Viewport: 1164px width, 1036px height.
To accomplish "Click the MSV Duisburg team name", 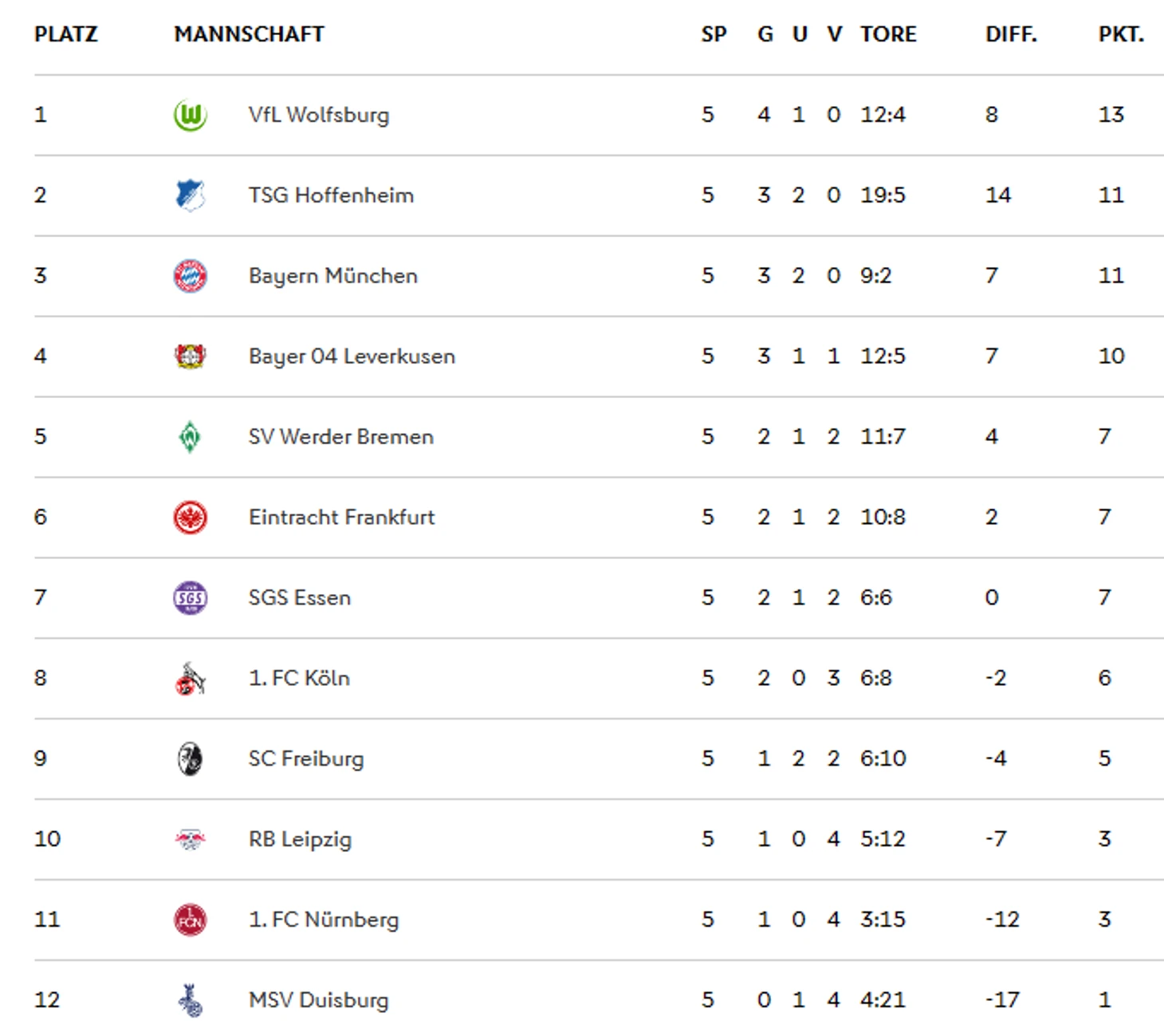I will click(x=319, y=1000).
